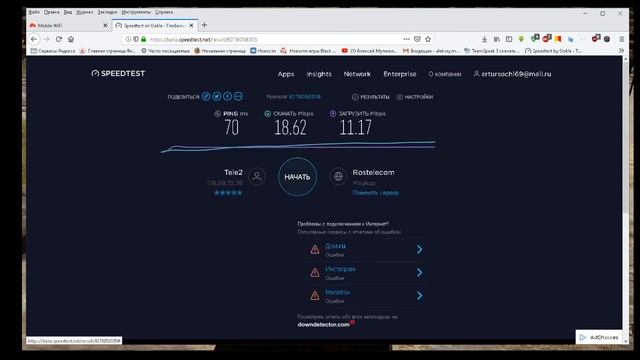Switch to the Mobile WiFi tab
Viewport: 640px width, 360px height.
click(65, 25)
